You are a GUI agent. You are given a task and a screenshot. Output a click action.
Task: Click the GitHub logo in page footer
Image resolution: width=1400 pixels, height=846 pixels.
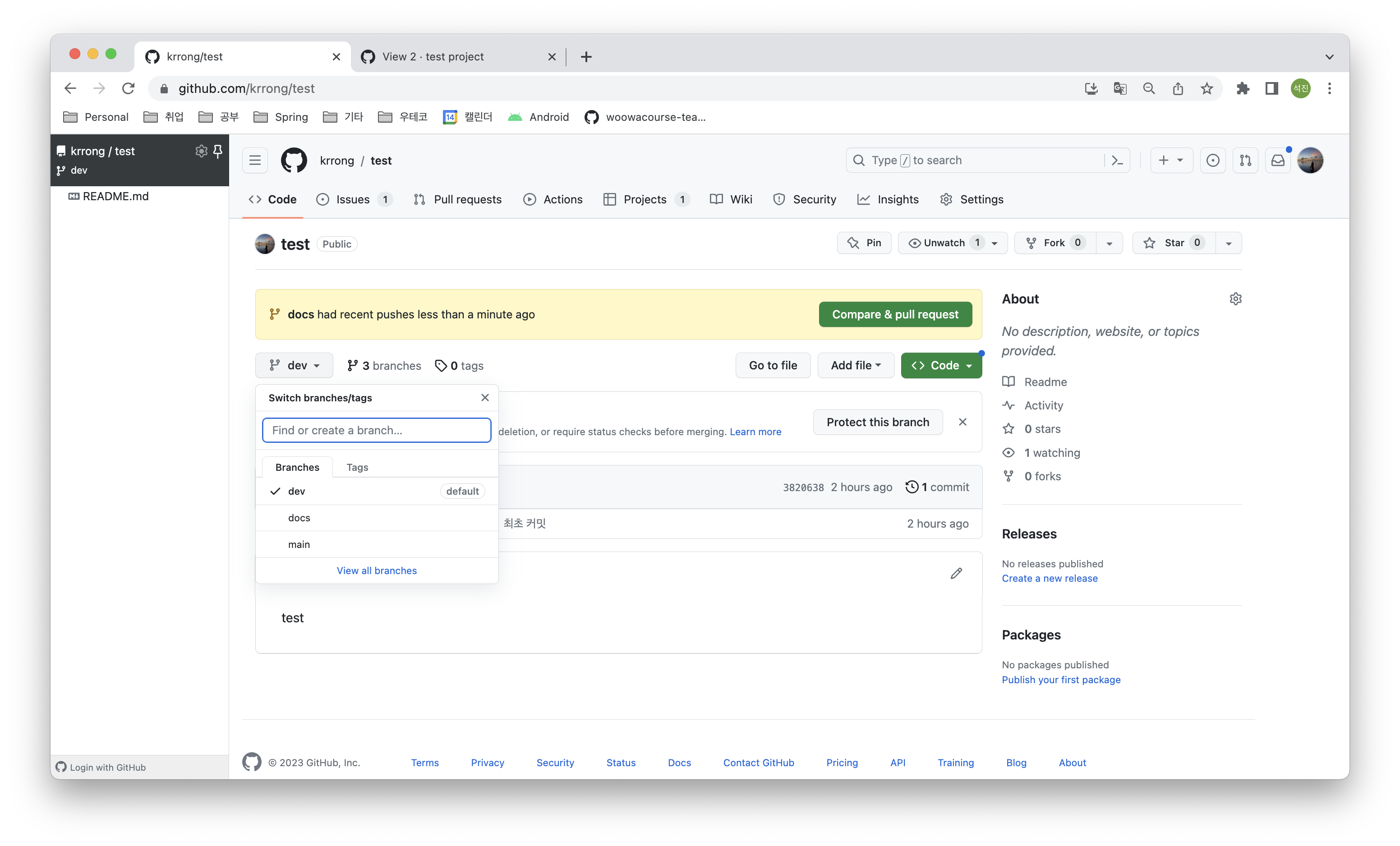252,762
